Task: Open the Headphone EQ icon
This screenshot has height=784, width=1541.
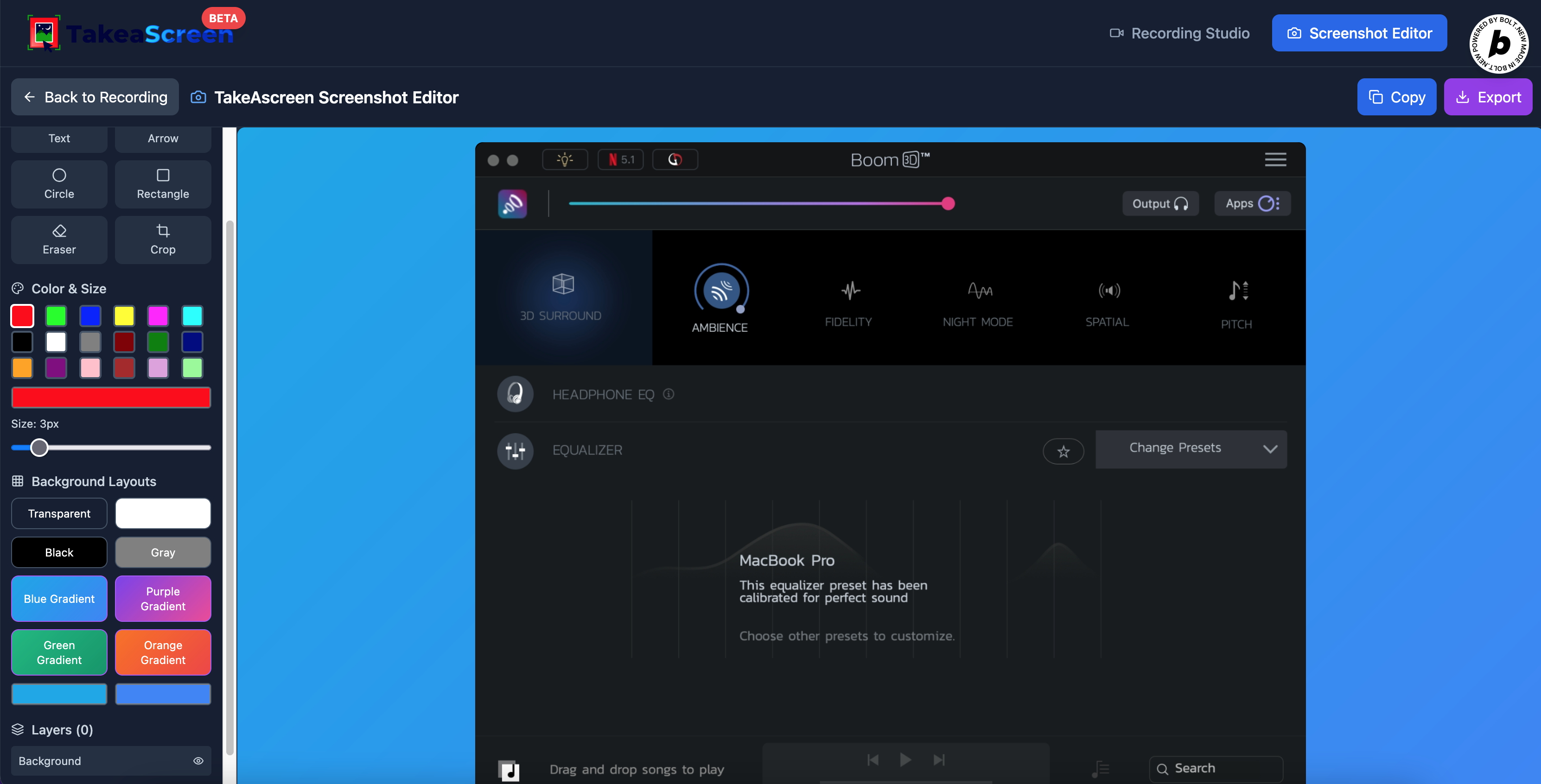Action: [x=515, y=394]
